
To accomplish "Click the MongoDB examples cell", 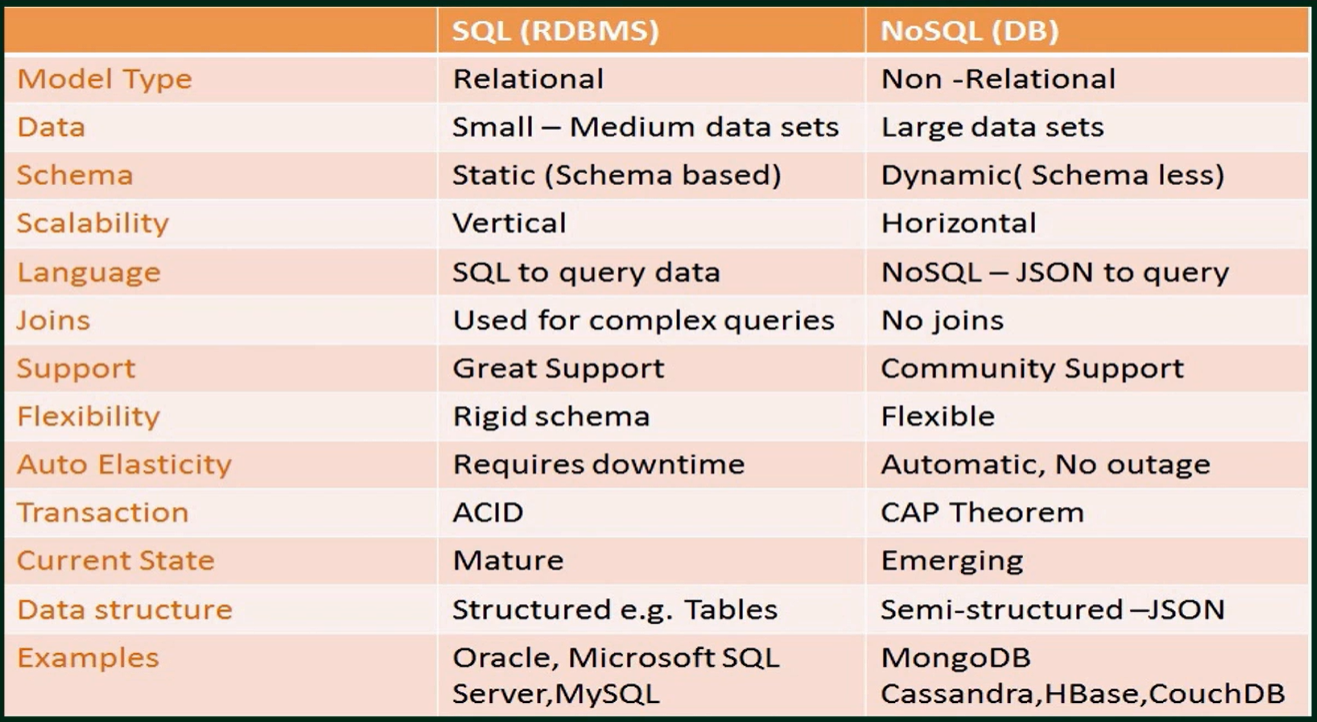I will tap(955, 659).
